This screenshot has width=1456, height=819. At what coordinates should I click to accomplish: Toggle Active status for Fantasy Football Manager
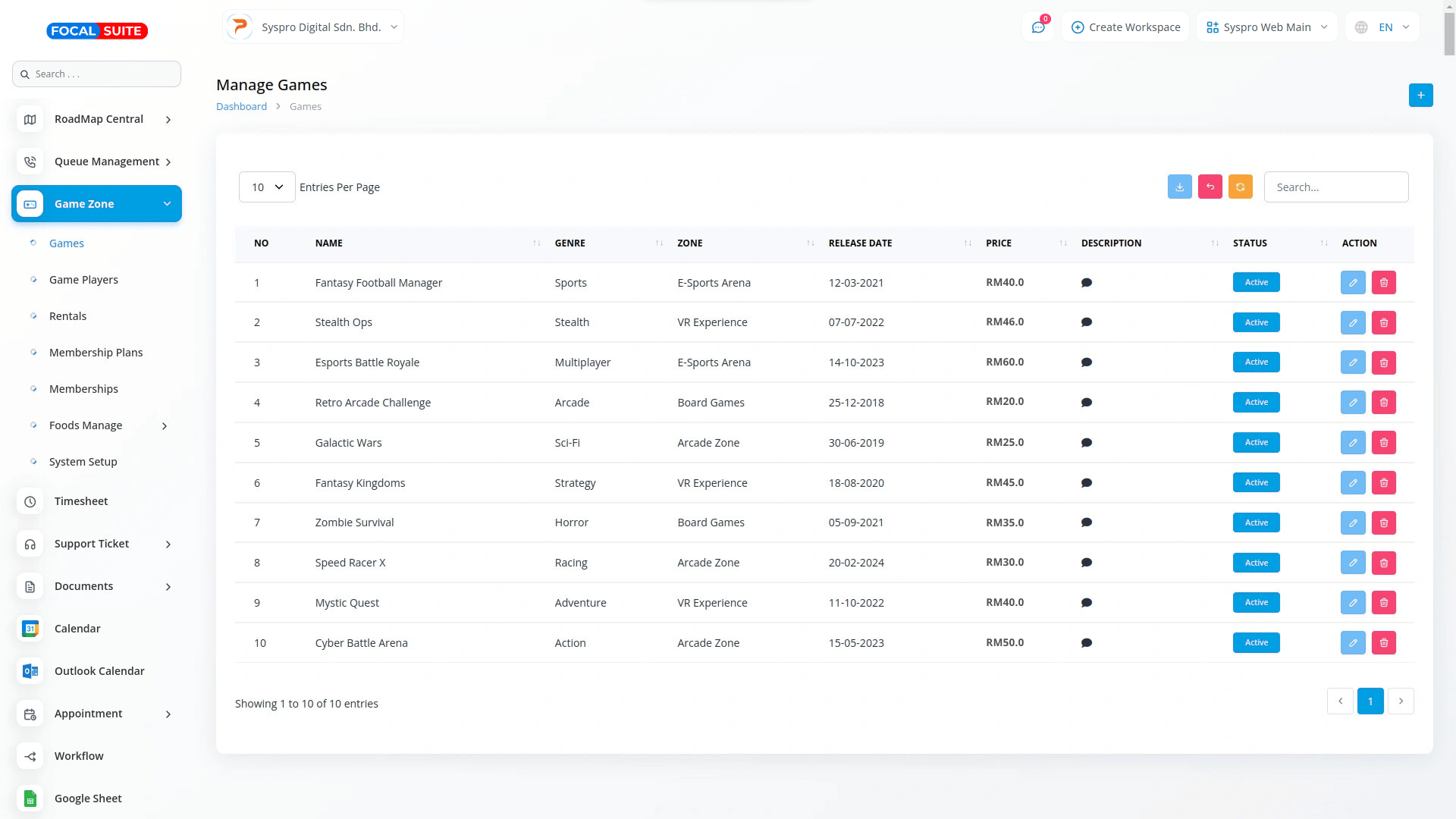[1256, 283]
